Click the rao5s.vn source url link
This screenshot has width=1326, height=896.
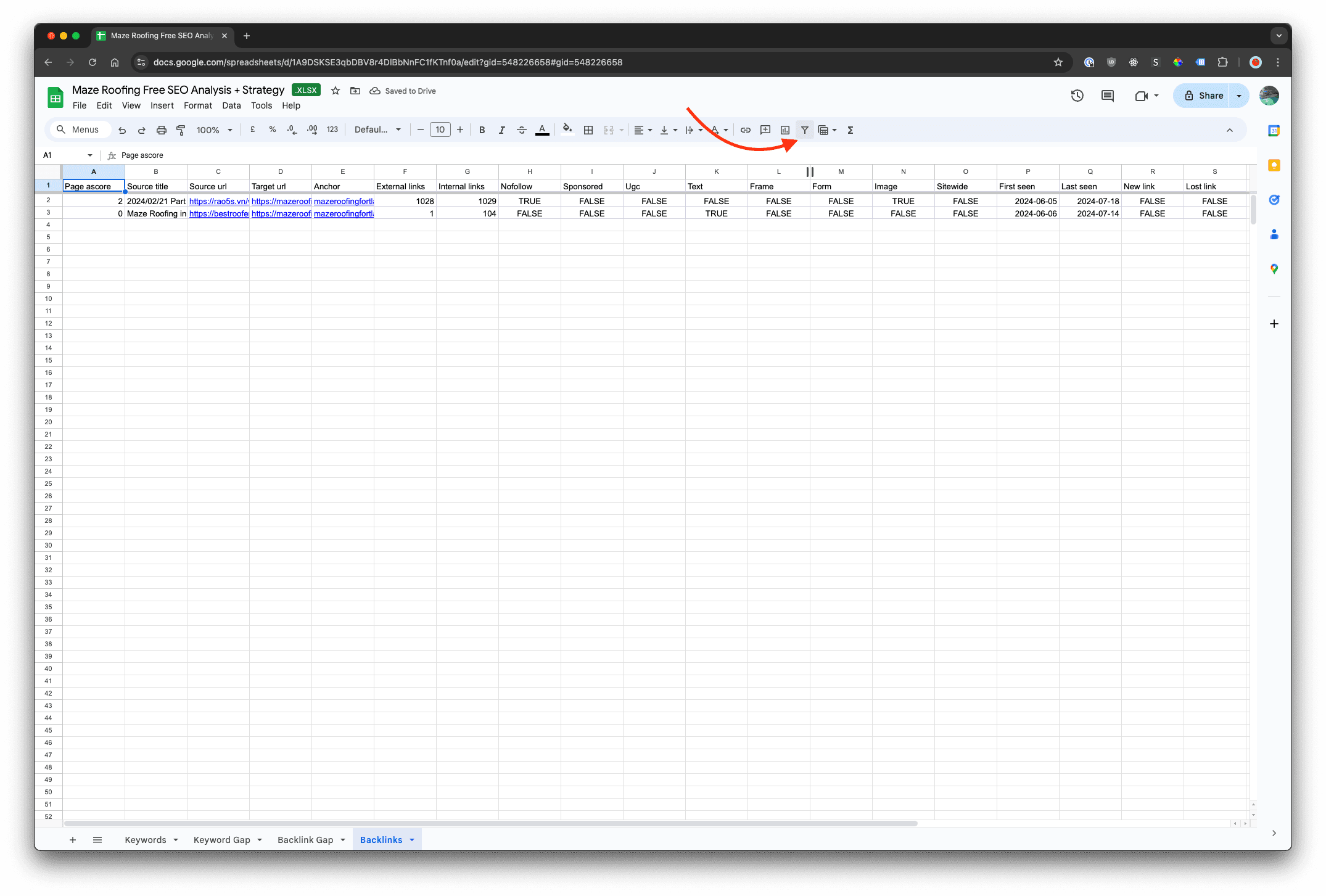218,201
